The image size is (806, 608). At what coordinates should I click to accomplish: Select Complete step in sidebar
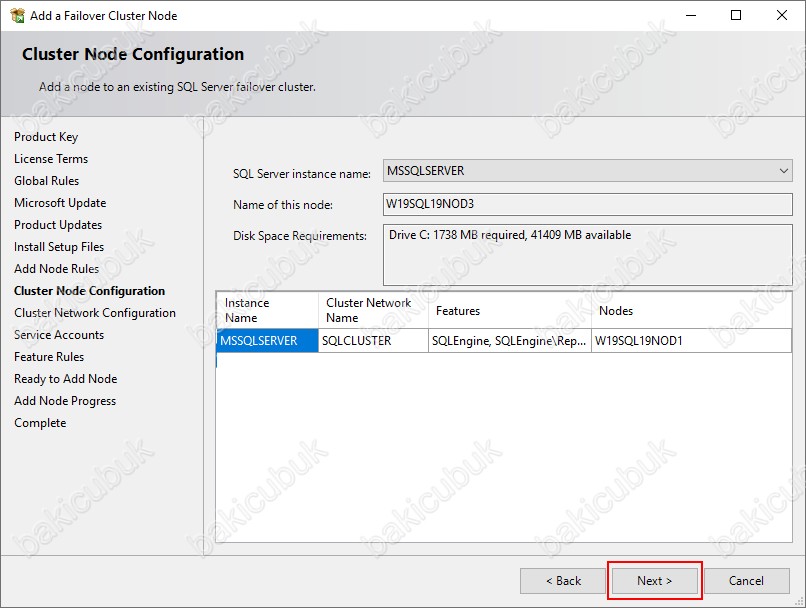pyautogui.click(x=40, y=423)
